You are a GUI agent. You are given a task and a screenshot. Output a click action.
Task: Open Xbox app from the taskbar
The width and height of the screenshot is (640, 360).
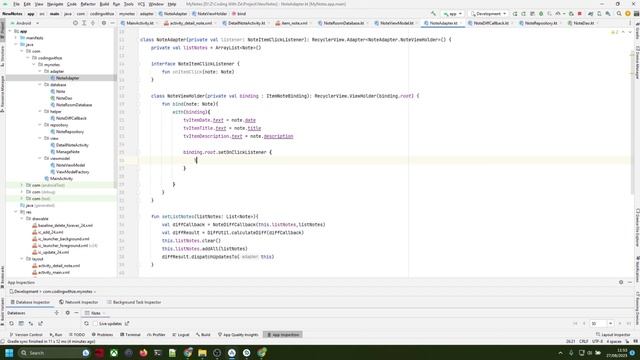coord(114,353)
